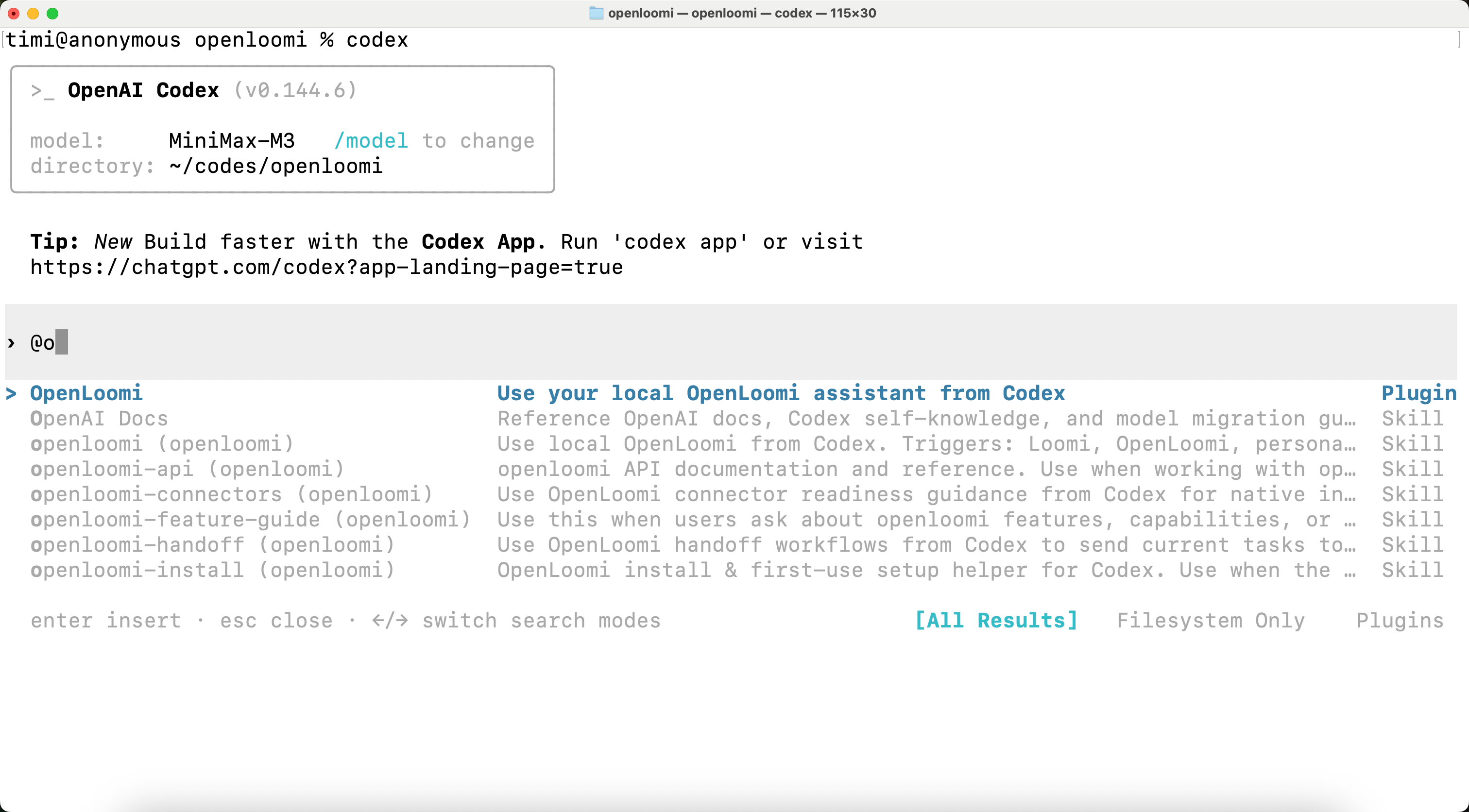Click the /model command hint

(x=371, y=141)
